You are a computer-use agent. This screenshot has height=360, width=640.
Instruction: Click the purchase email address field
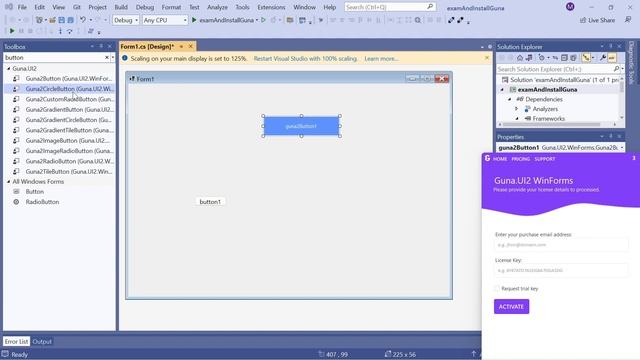coord(561,245)
